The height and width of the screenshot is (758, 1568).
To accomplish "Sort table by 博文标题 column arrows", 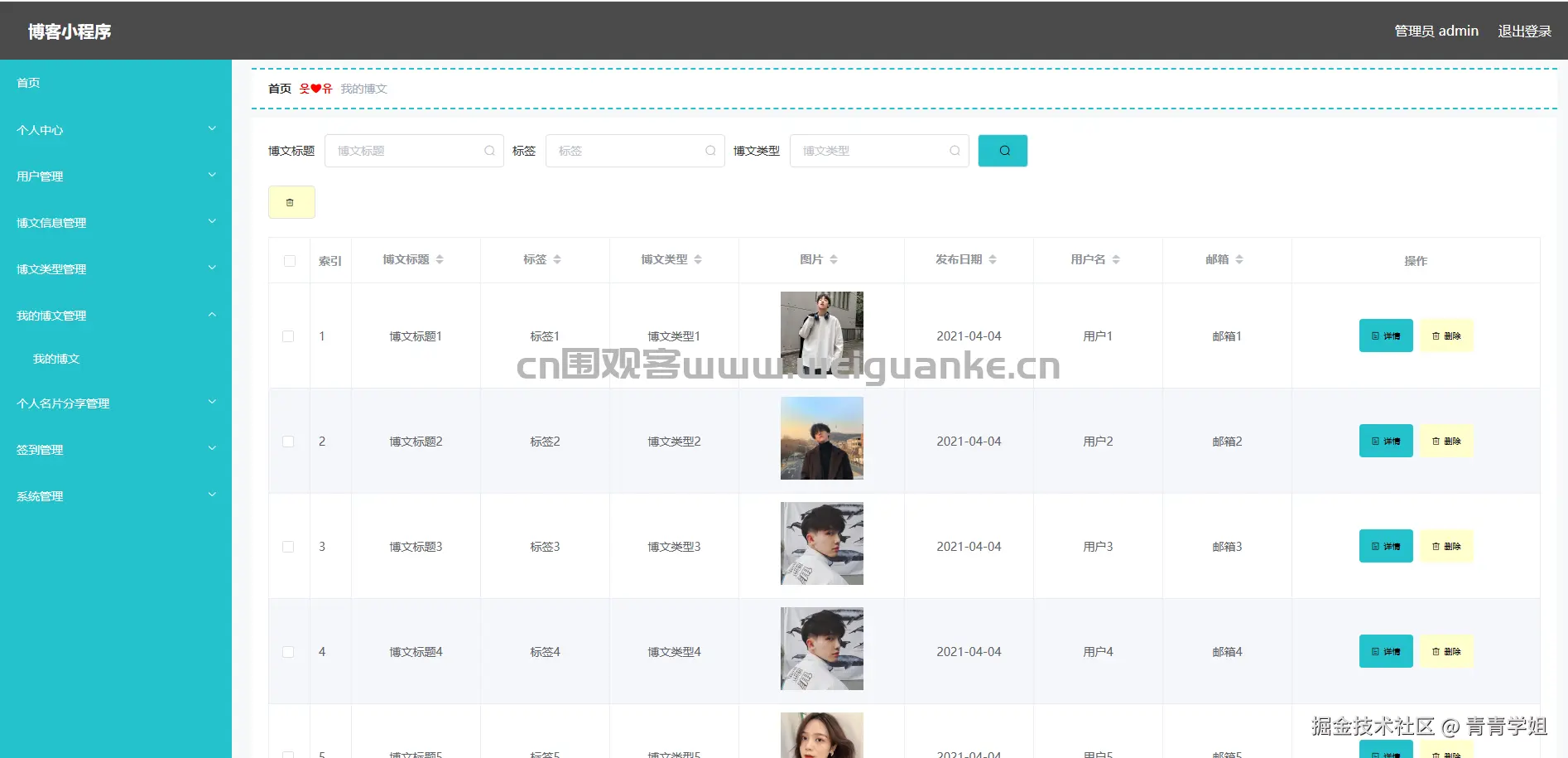I will pyautogui.click(x=440, y=260).
